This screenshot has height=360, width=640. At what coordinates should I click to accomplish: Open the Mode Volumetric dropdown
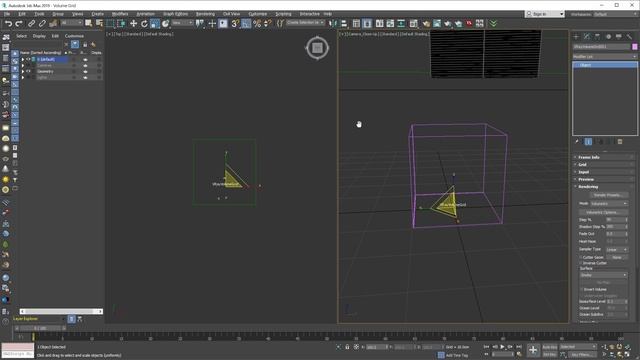609,204
